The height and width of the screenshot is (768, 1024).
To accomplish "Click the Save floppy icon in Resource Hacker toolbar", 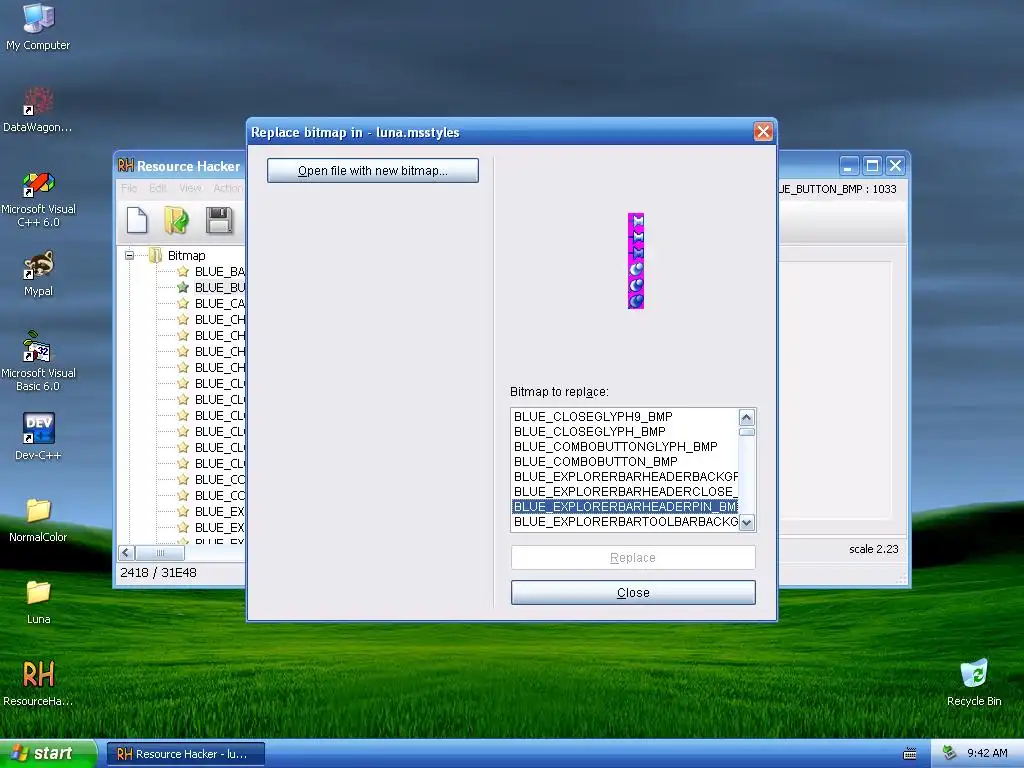I will [x=219, y=220].
